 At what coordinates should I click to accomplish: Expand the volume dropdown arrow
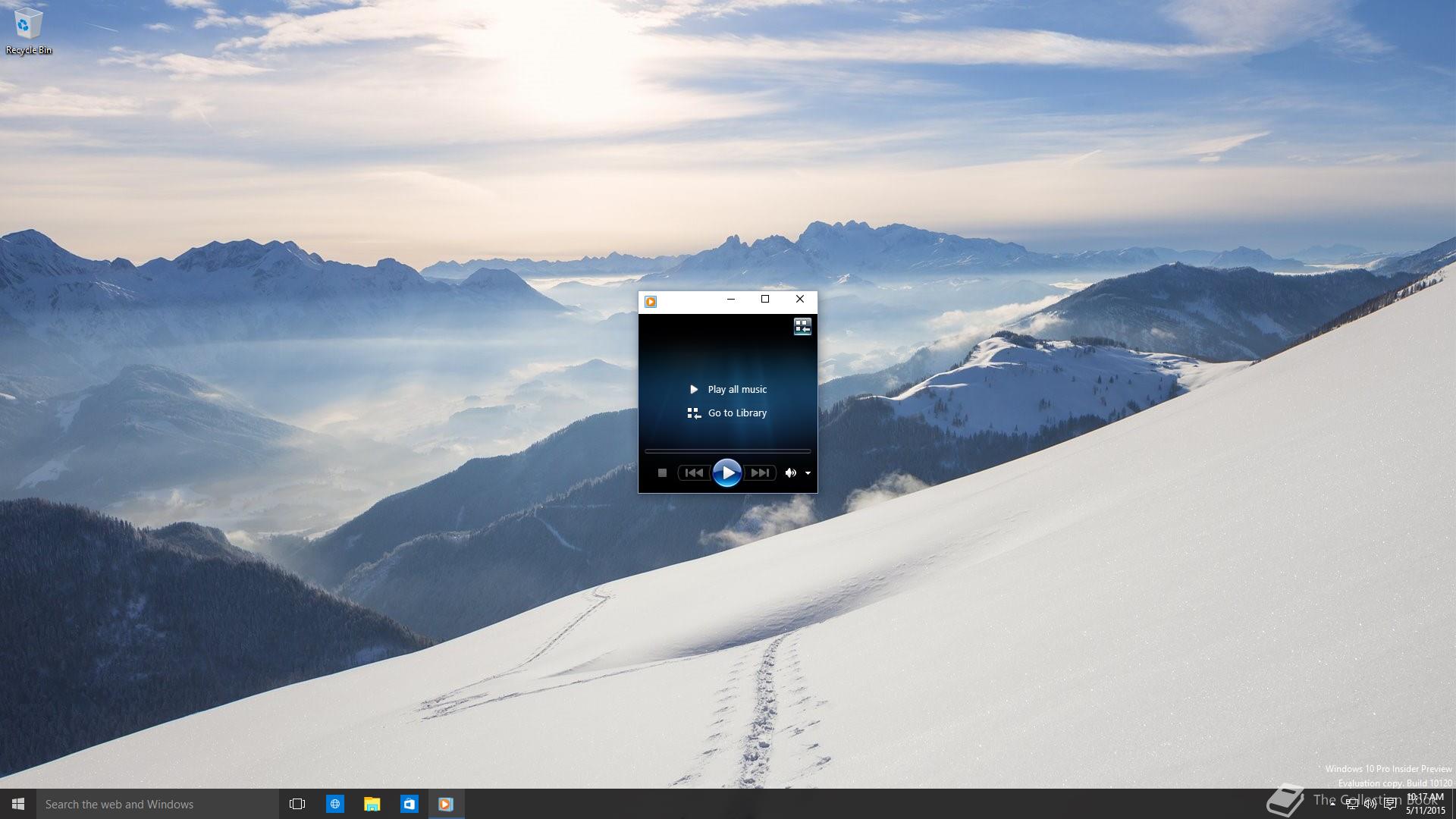pyautogui.click(x=808, y=473)
